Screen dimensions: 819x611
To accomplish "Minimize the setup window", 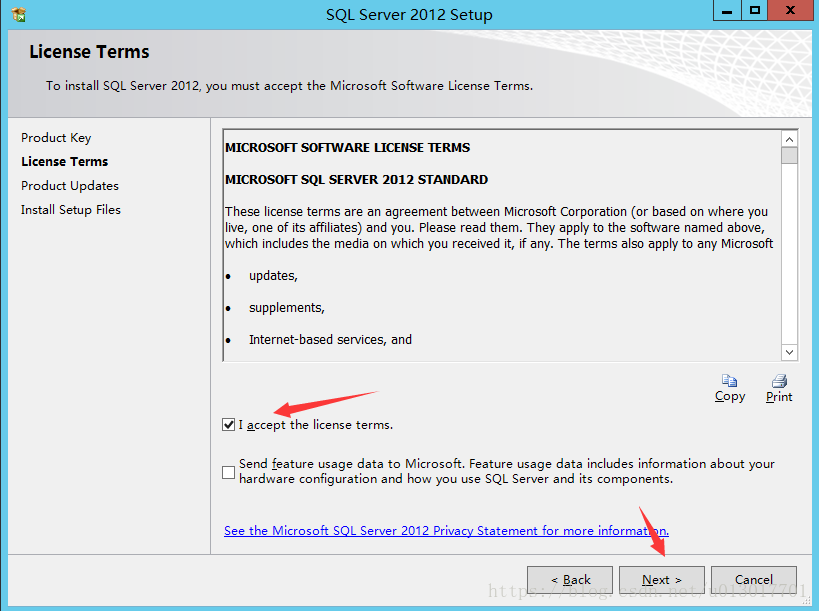I will tap(727, 10).
